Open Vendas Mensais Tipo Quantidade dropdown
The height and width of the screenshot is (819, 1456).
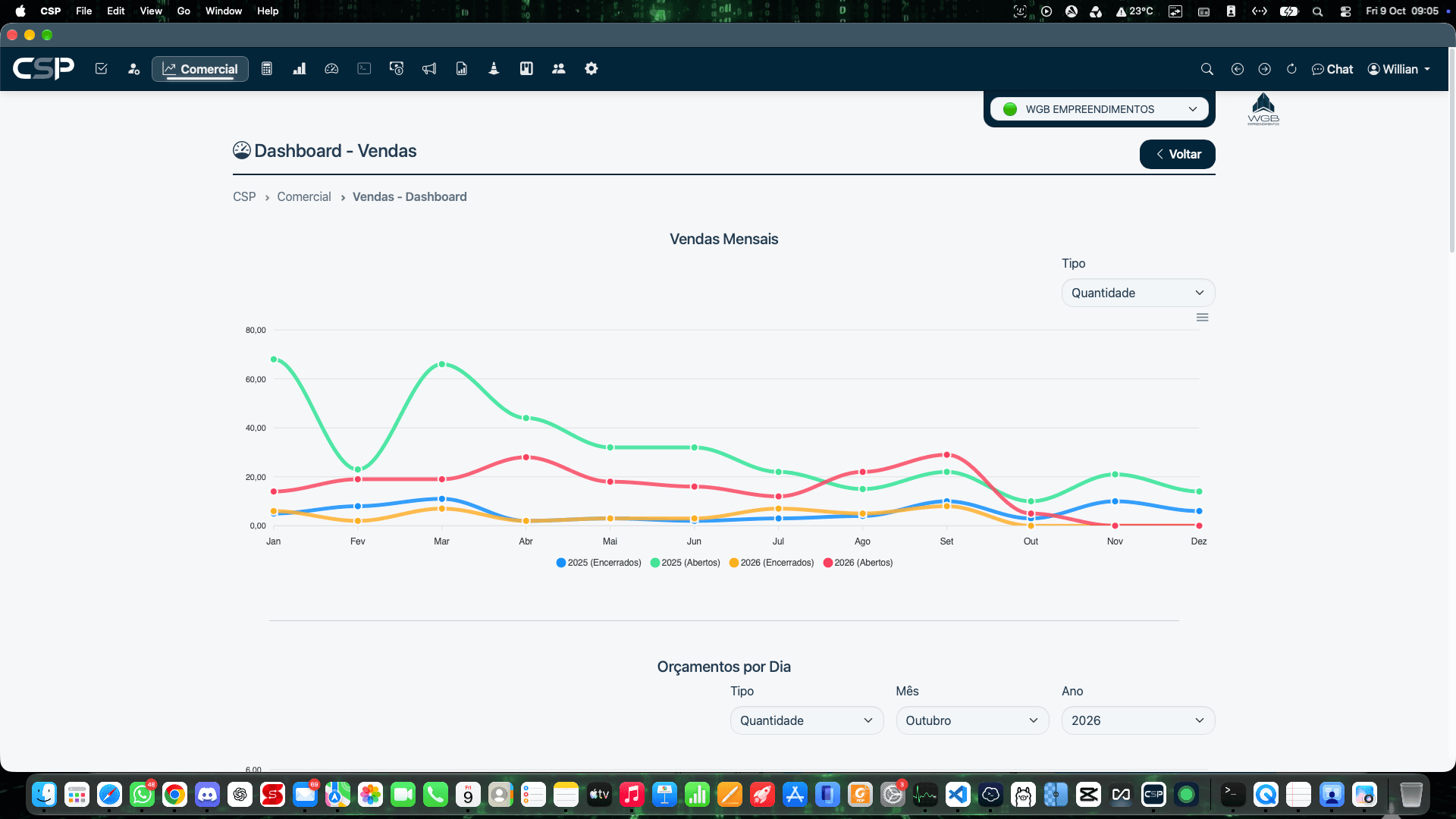1138,293
